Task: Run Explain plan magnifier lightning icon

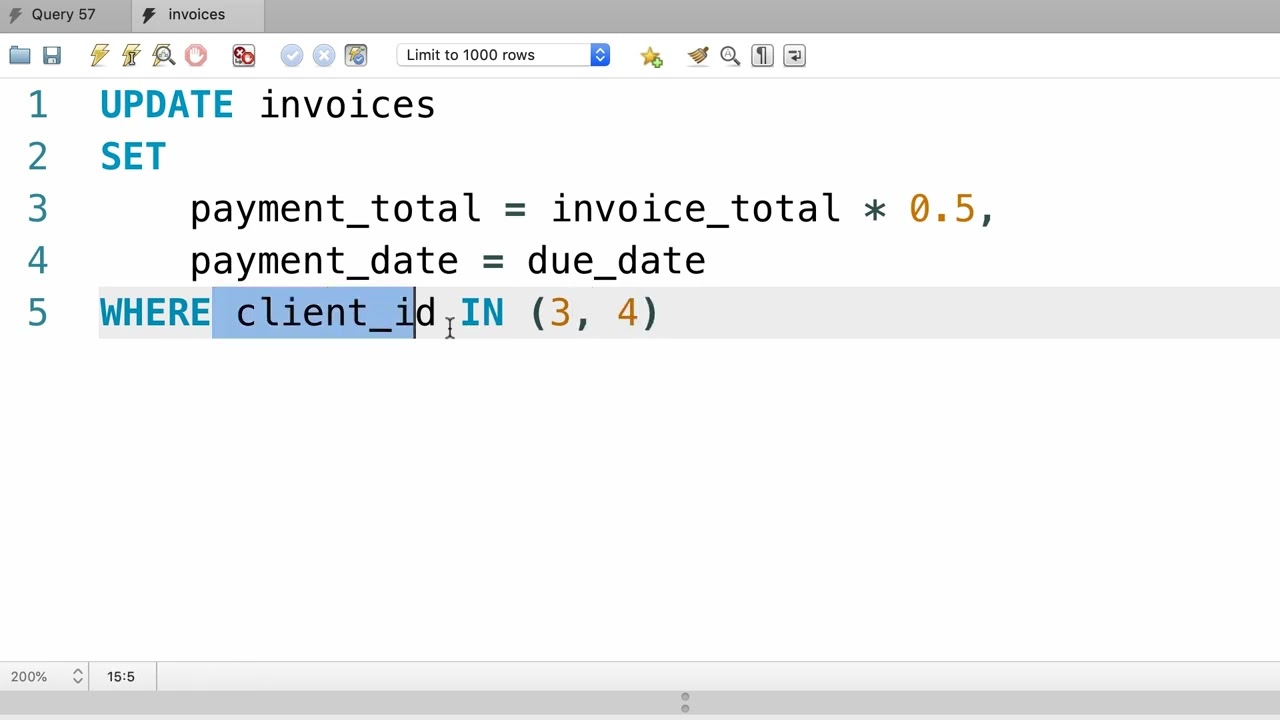Action: [164, 56]
